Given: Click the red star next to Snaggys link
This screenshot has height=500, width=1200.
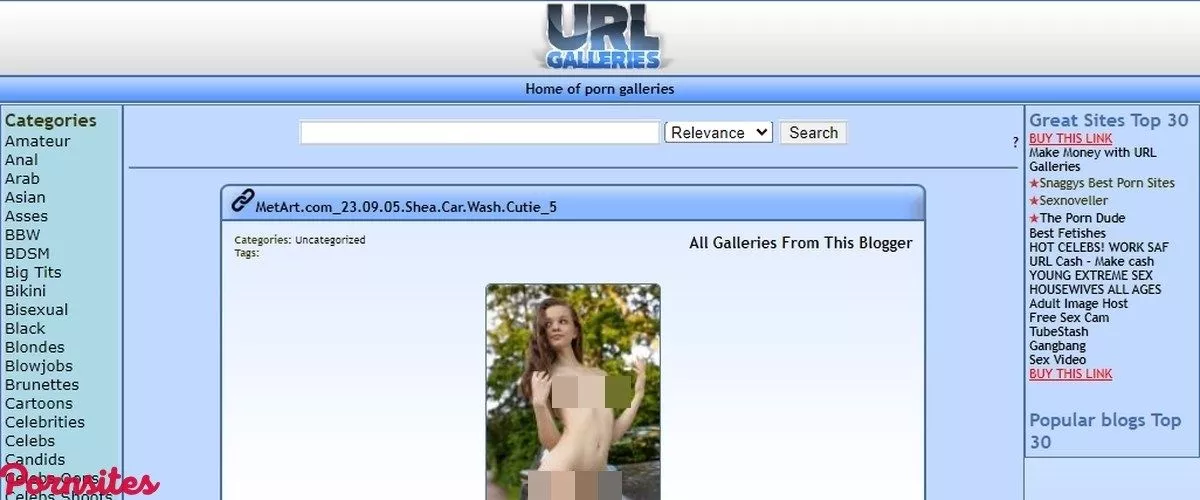Looking at the screenshot, I should pos(1034,184).
